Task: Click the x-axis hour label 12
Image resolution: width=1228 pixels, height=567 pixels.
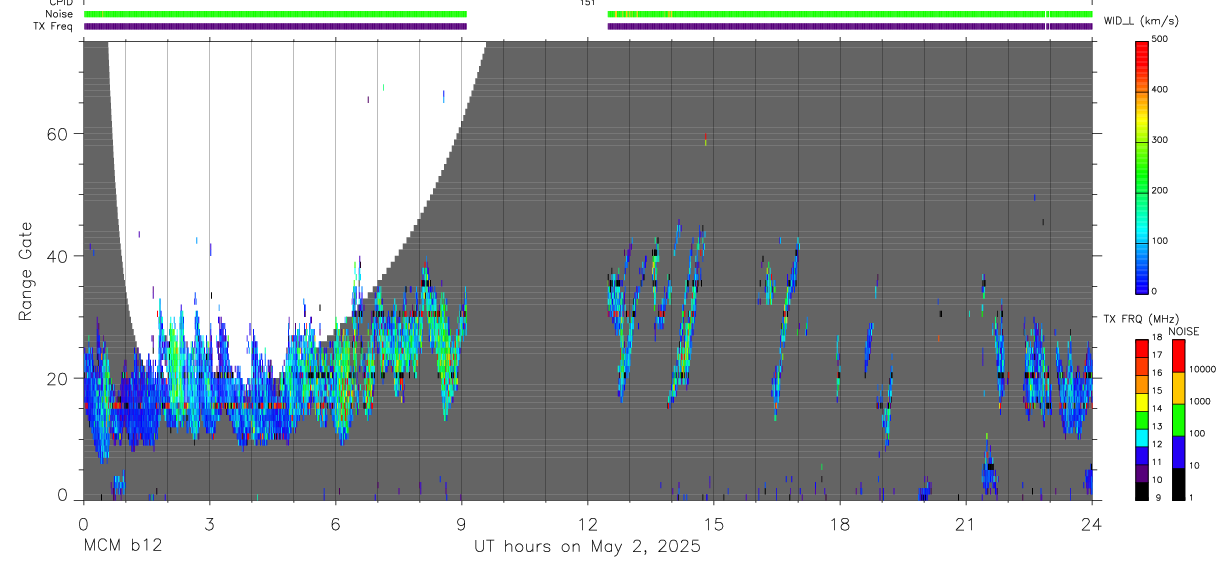Action: [x=587, y=524]
